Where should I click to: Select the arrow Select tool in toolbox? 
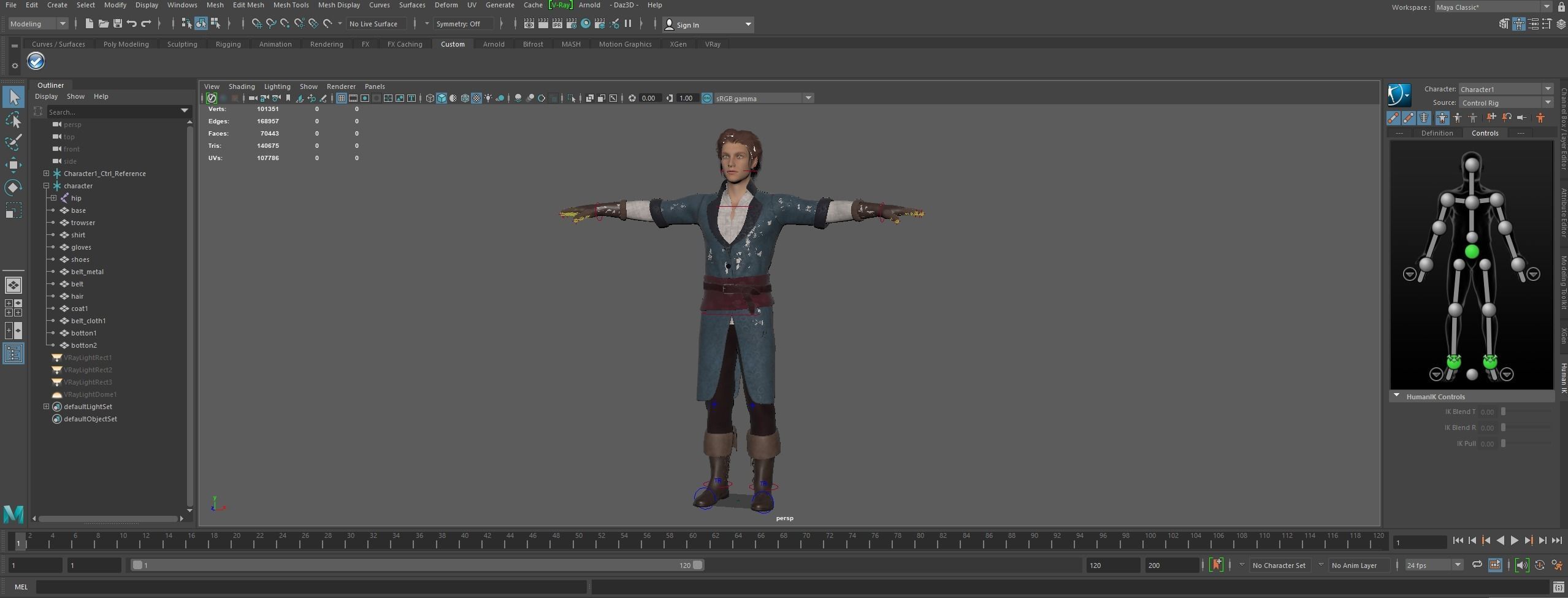coord(13,97)
